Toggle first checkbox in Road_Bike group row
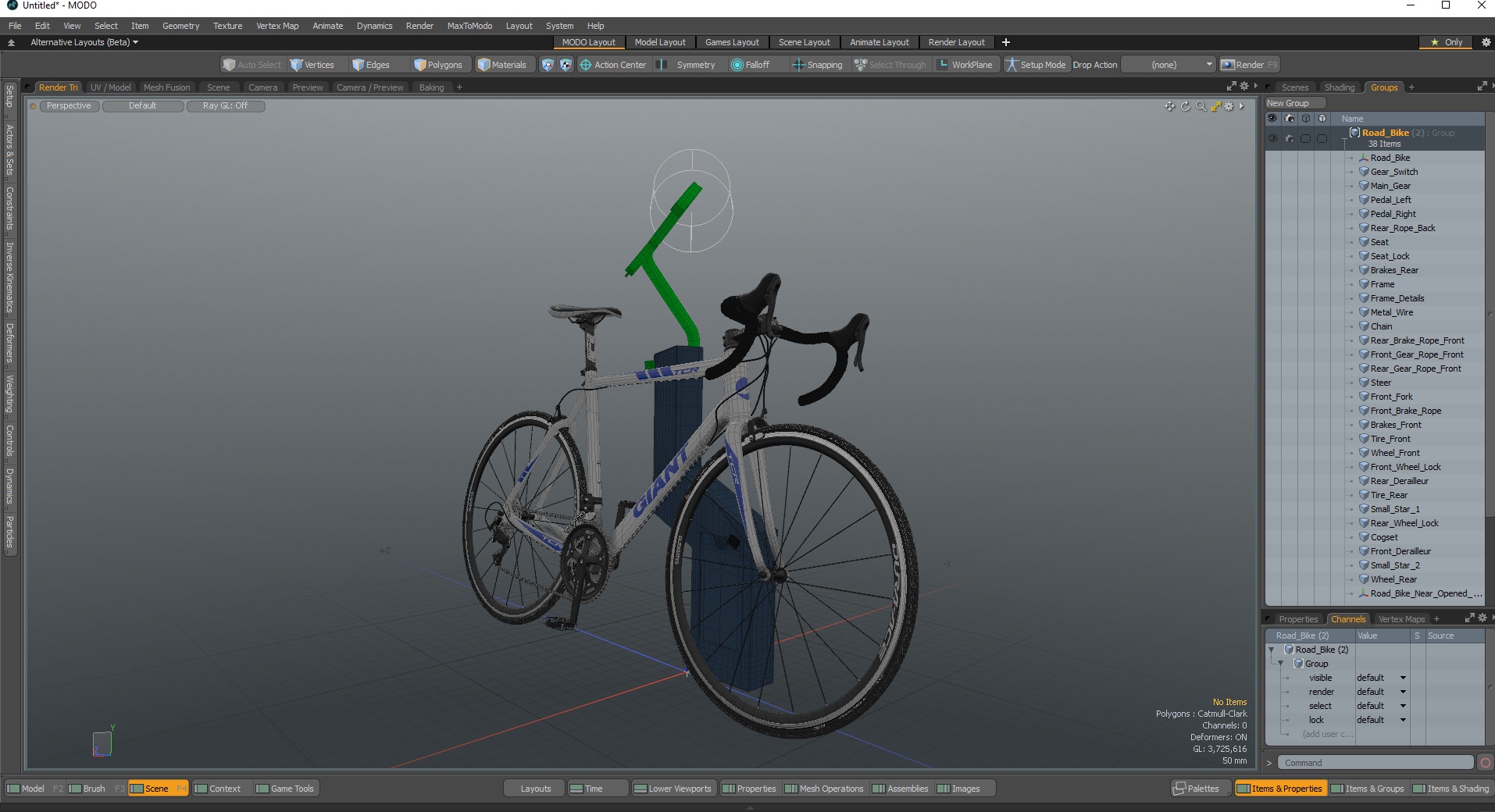Viewport: 1495px width, 812px height. pos(1305,138)
